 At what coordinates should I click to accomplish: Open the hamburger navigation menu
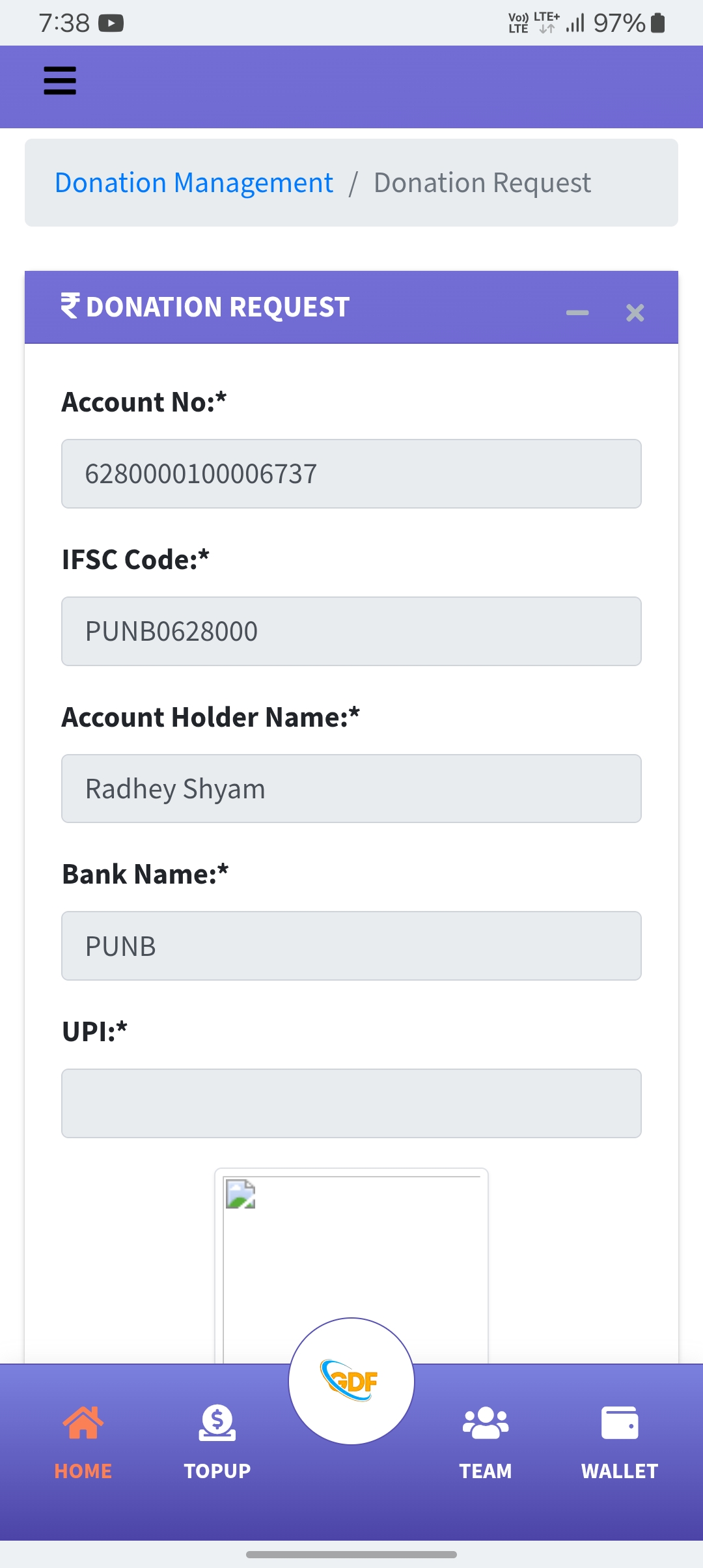tap(60, 81)
